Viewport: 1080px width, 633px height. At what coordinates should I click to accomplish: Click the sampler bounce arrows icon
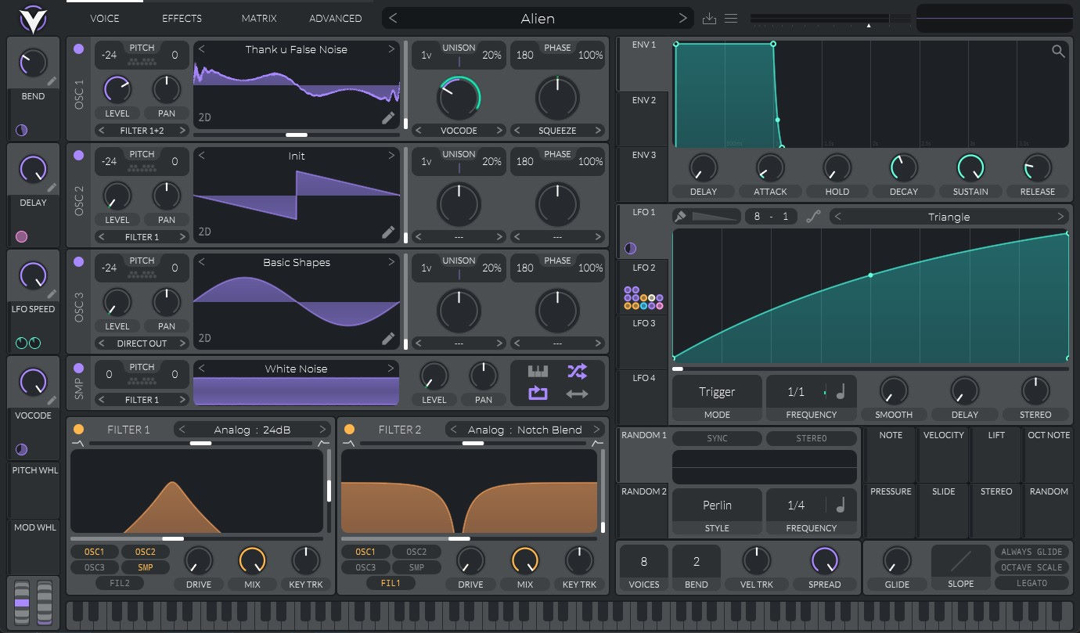(x=577, y=393)
